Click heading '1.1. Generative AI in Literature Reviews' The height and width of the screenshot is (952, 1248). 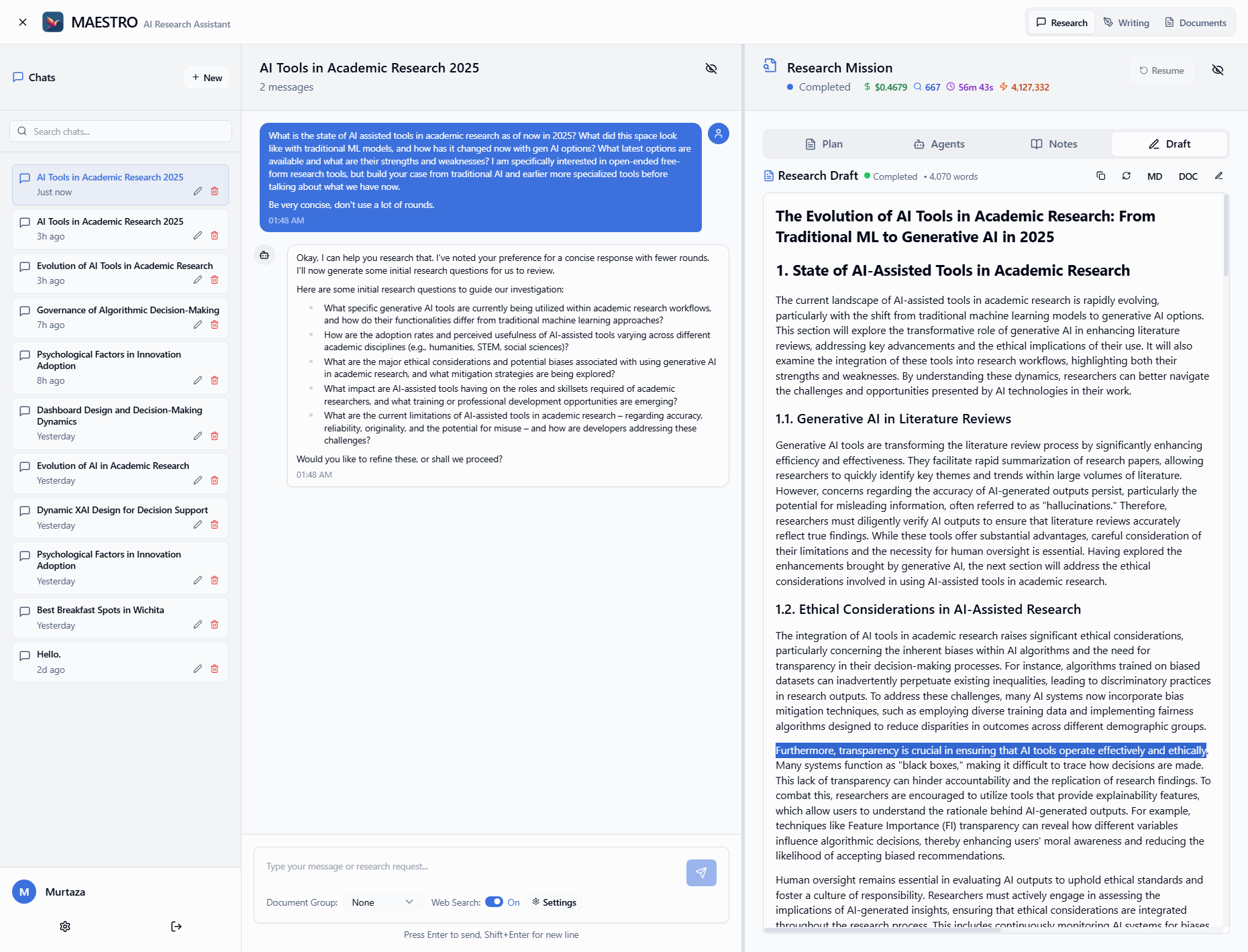pos(893,419)
